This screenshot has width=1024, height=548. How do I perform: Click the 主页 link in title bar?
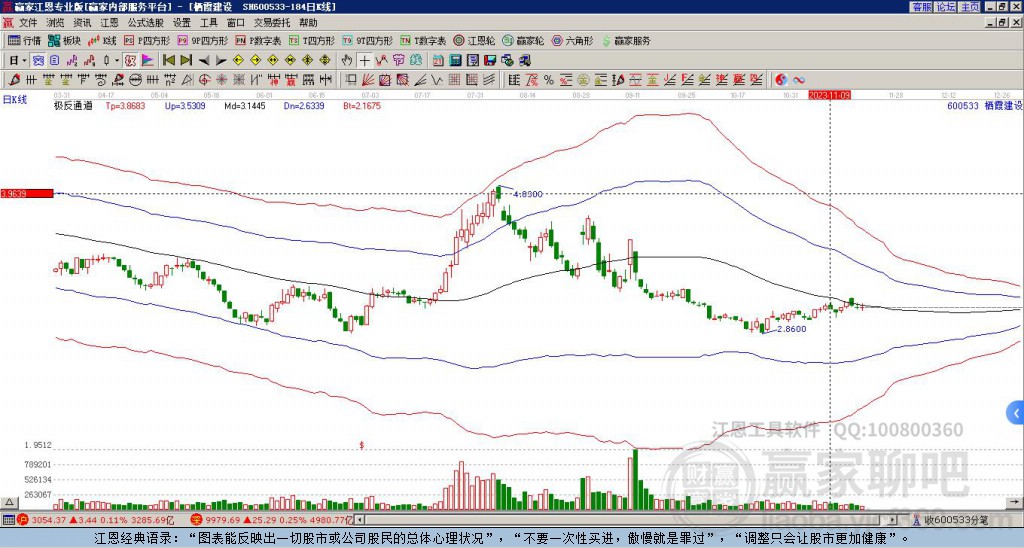tap(970, 7)
